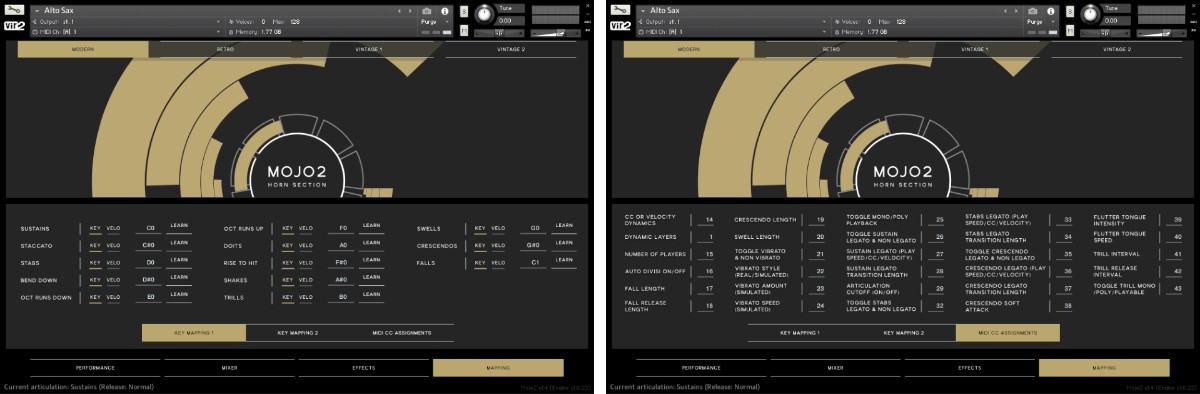Go to next instrument arrow on Key Mapping screen

410,10
